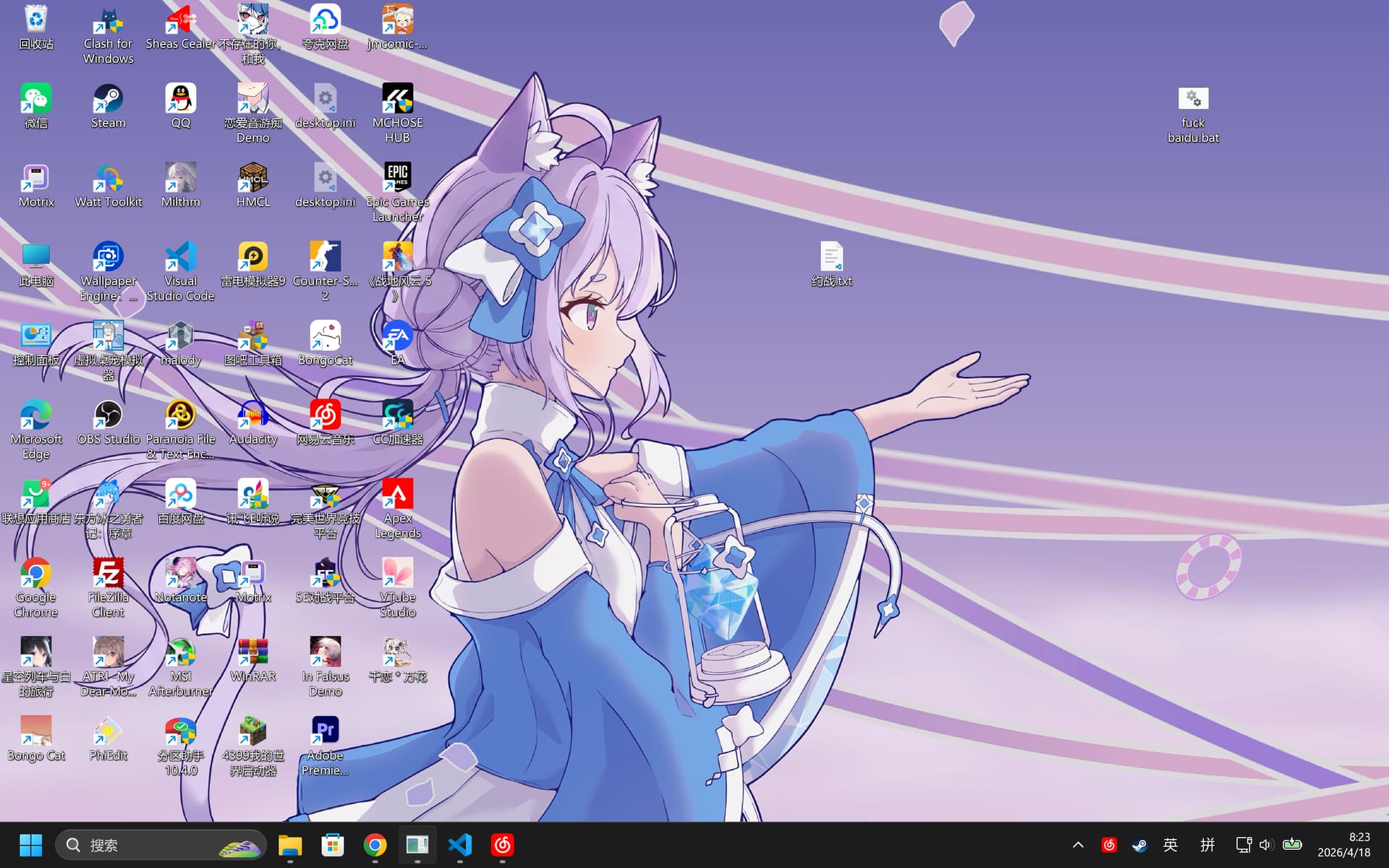
Task: Open NetEase Cloud Music tray icon
Action: point(1109,845)
